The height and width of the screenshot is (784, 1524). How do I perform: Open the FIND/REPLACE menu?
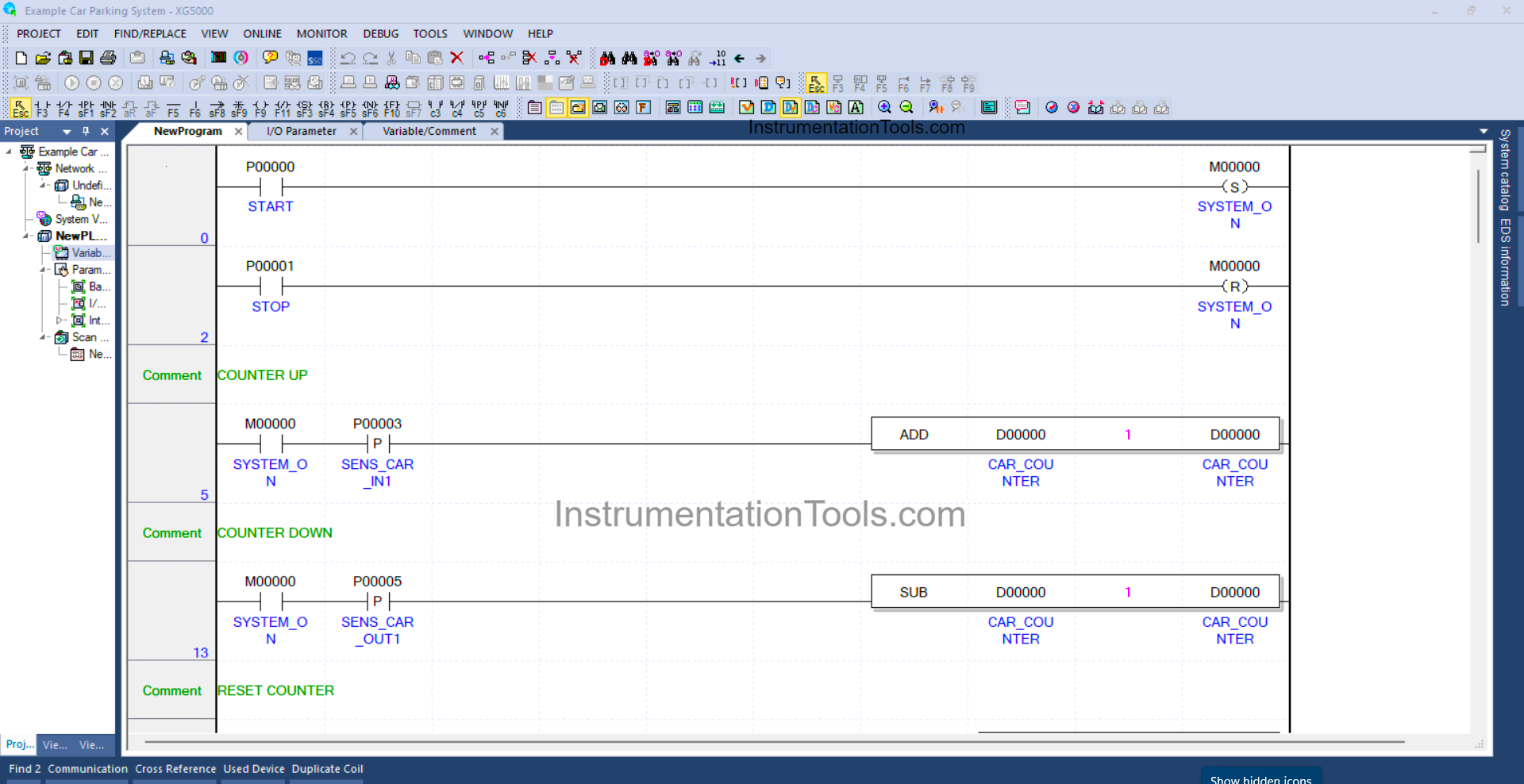click(x=150, y=33)
